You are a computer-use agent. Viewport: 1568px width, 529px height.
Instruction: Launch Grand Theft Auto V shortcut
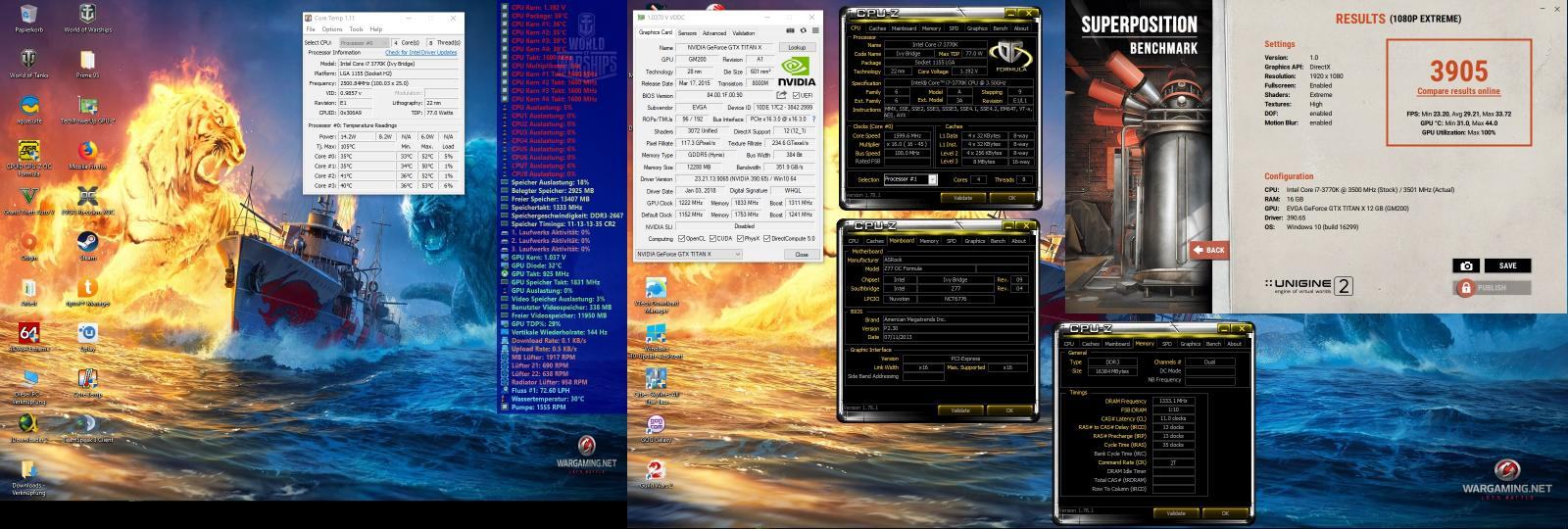pyautogui.click(x=28, y=200)
